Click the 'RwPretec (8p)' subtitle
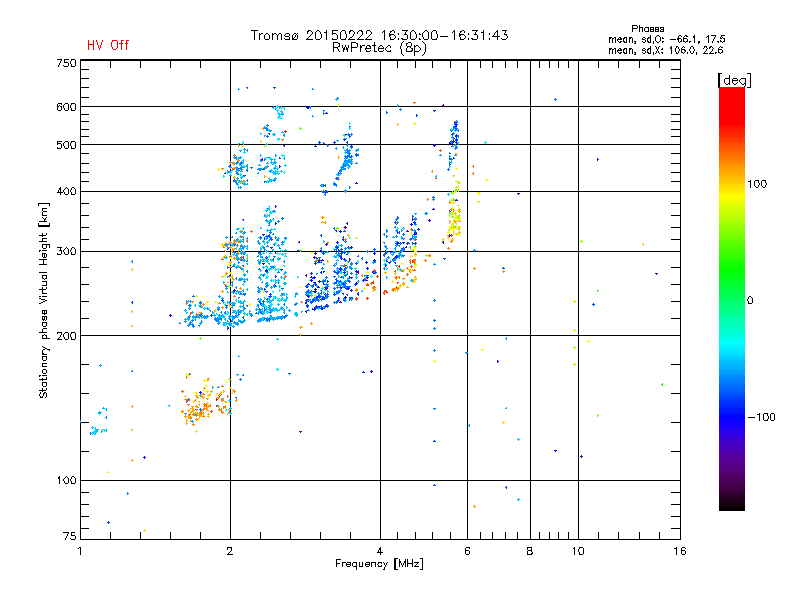The height and width of the screenshot is (600, 800). point(379,48)
